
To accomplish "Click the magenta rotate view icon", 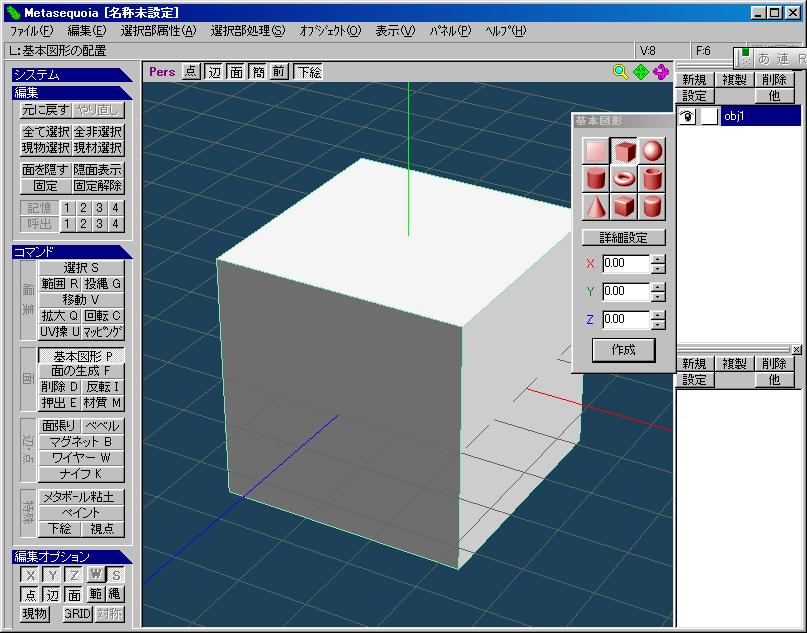I will (x=661, y=72).
